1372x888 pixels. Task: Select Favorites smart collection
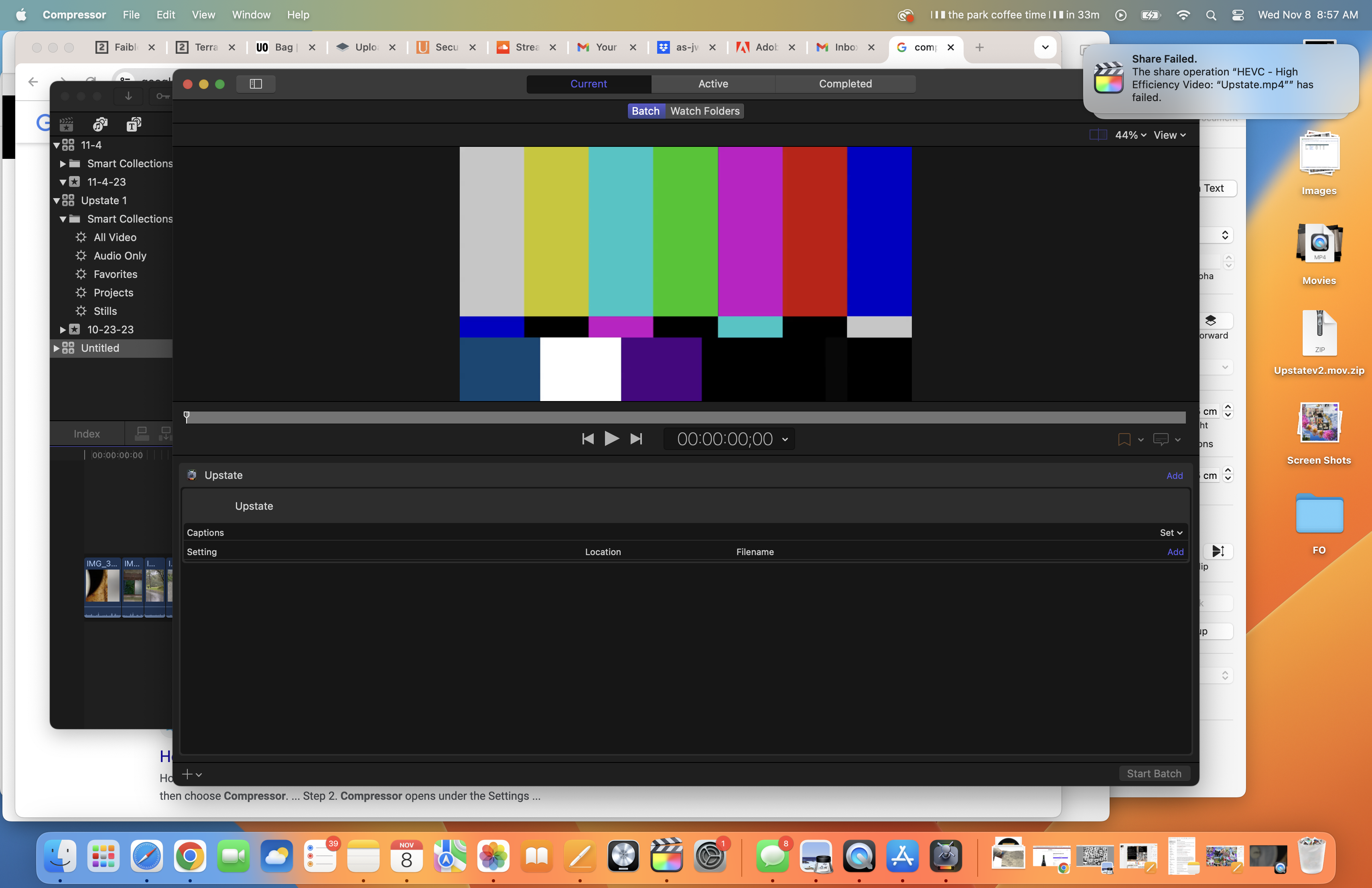click(x=115, y=274)
